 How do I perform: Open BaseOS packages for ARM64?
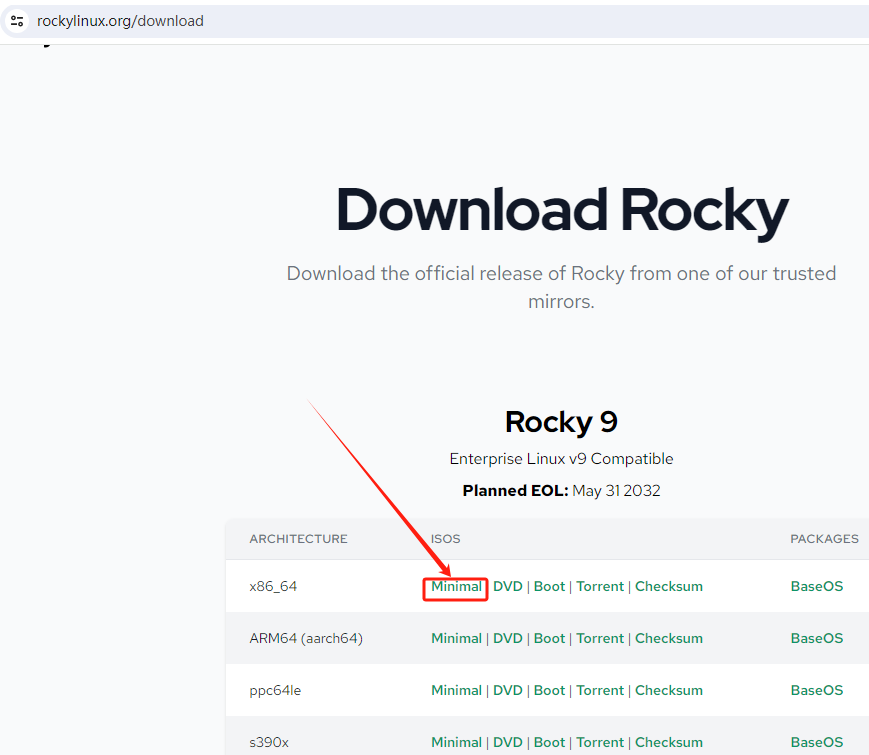coord(817,639)
